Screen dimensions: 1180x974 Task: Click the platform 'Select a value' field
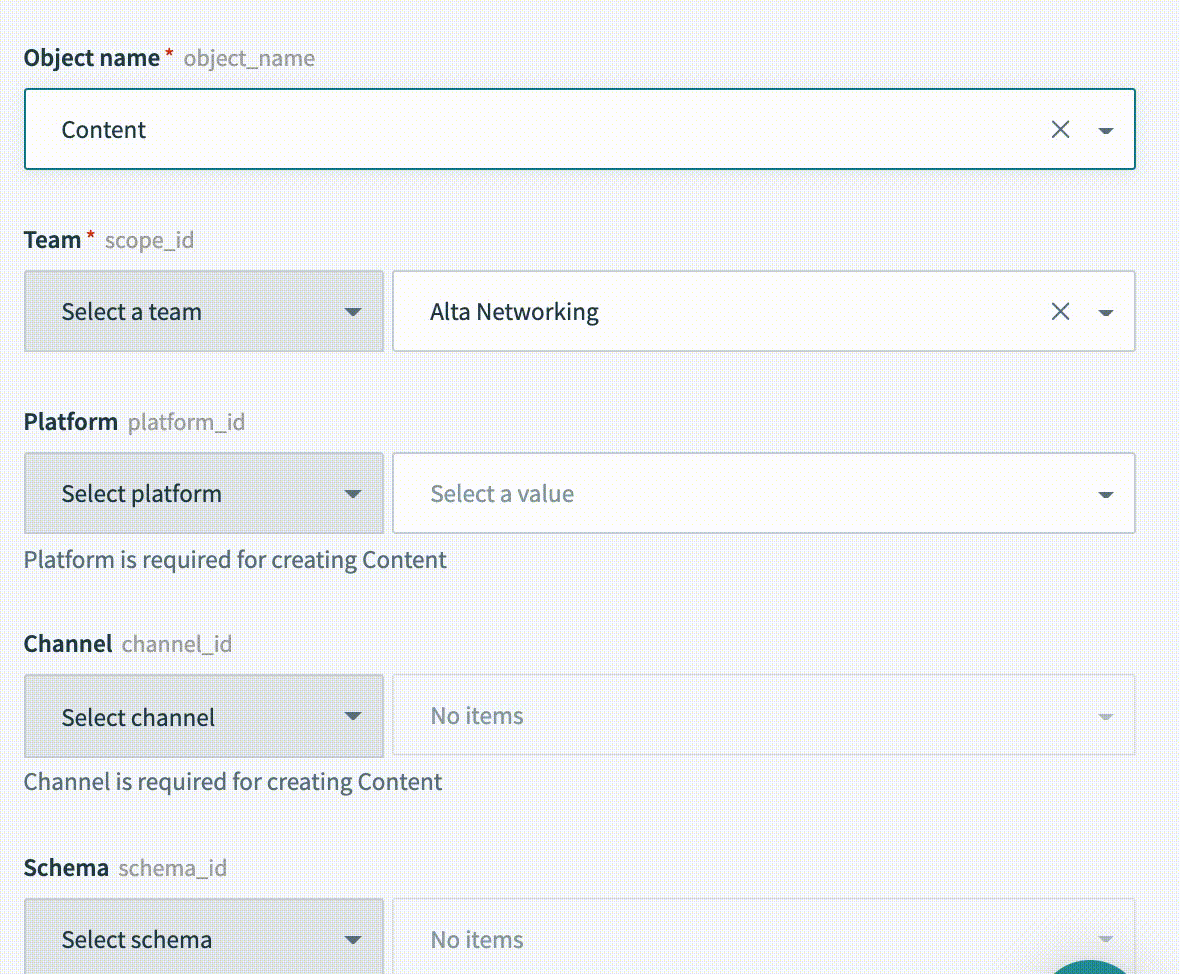[740, 494]
